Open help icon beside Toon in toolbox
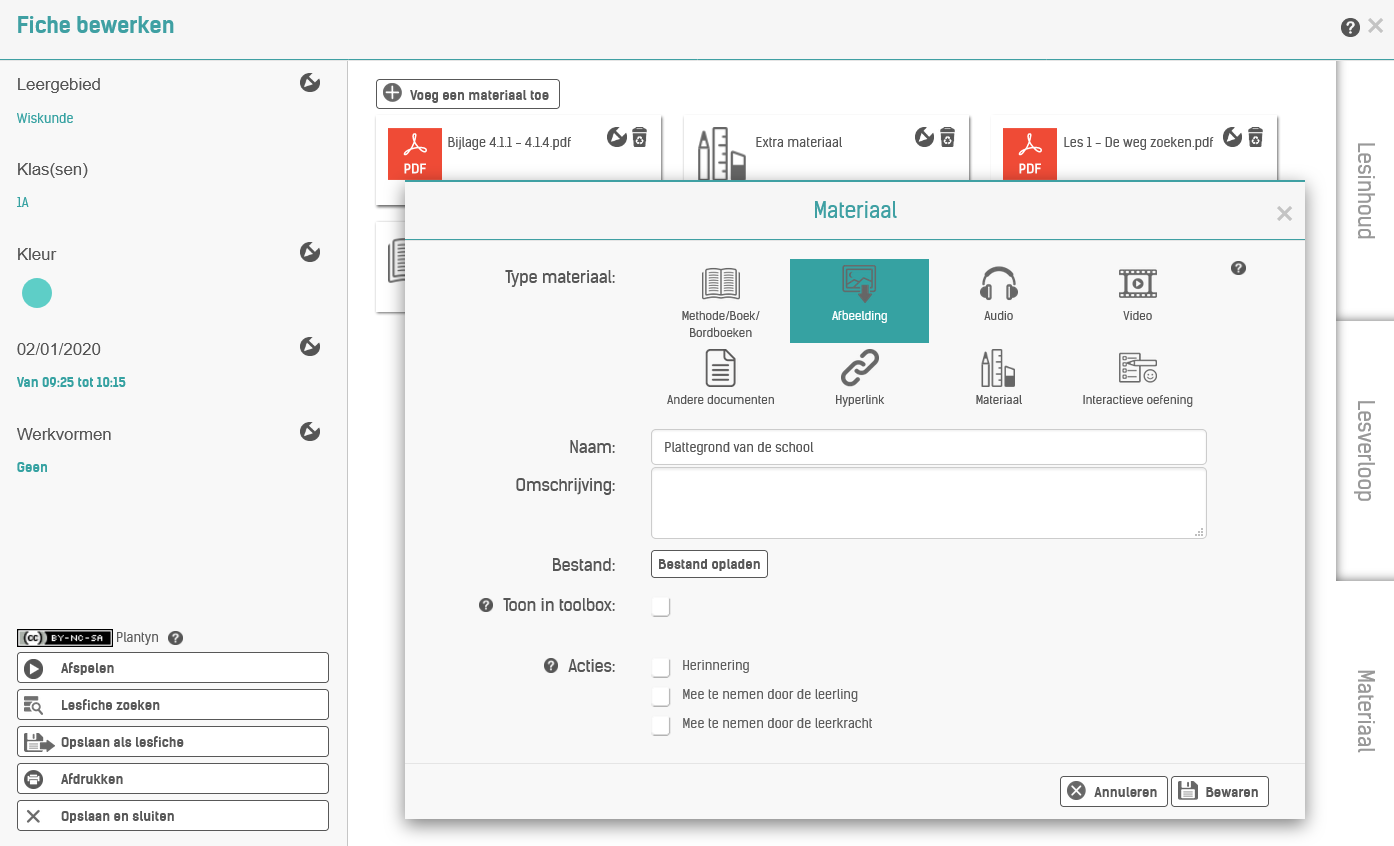The height and width of the screenshot is (846, 1394). pos(486,605)
